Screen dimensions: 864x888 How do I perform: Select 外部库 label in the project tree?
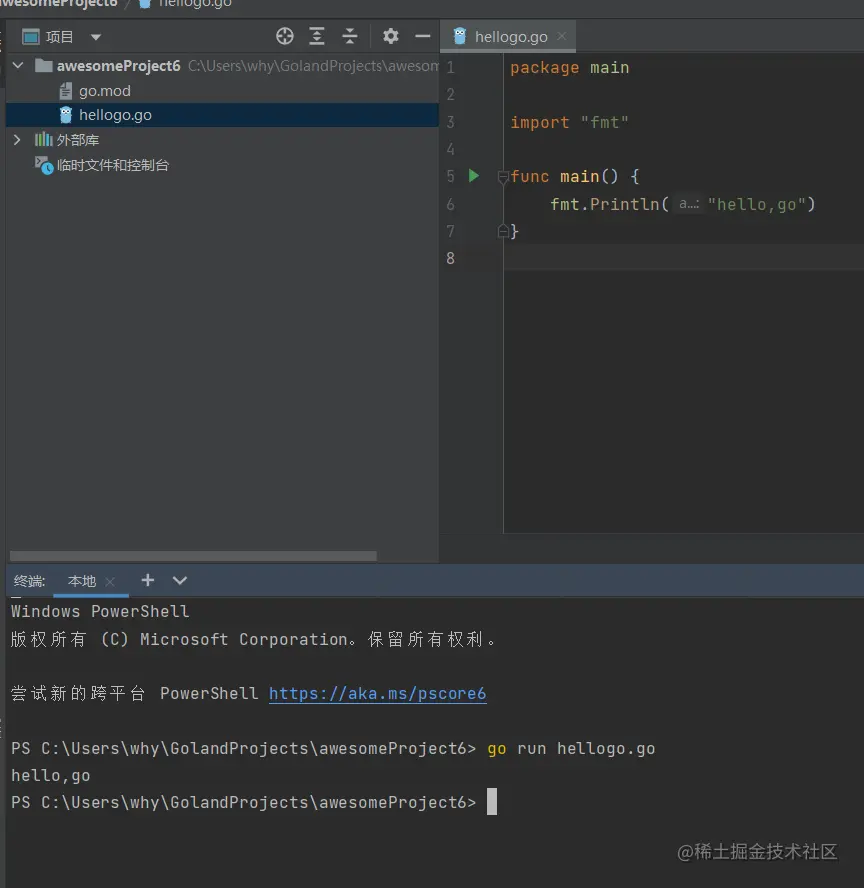[x=78, y=140]
